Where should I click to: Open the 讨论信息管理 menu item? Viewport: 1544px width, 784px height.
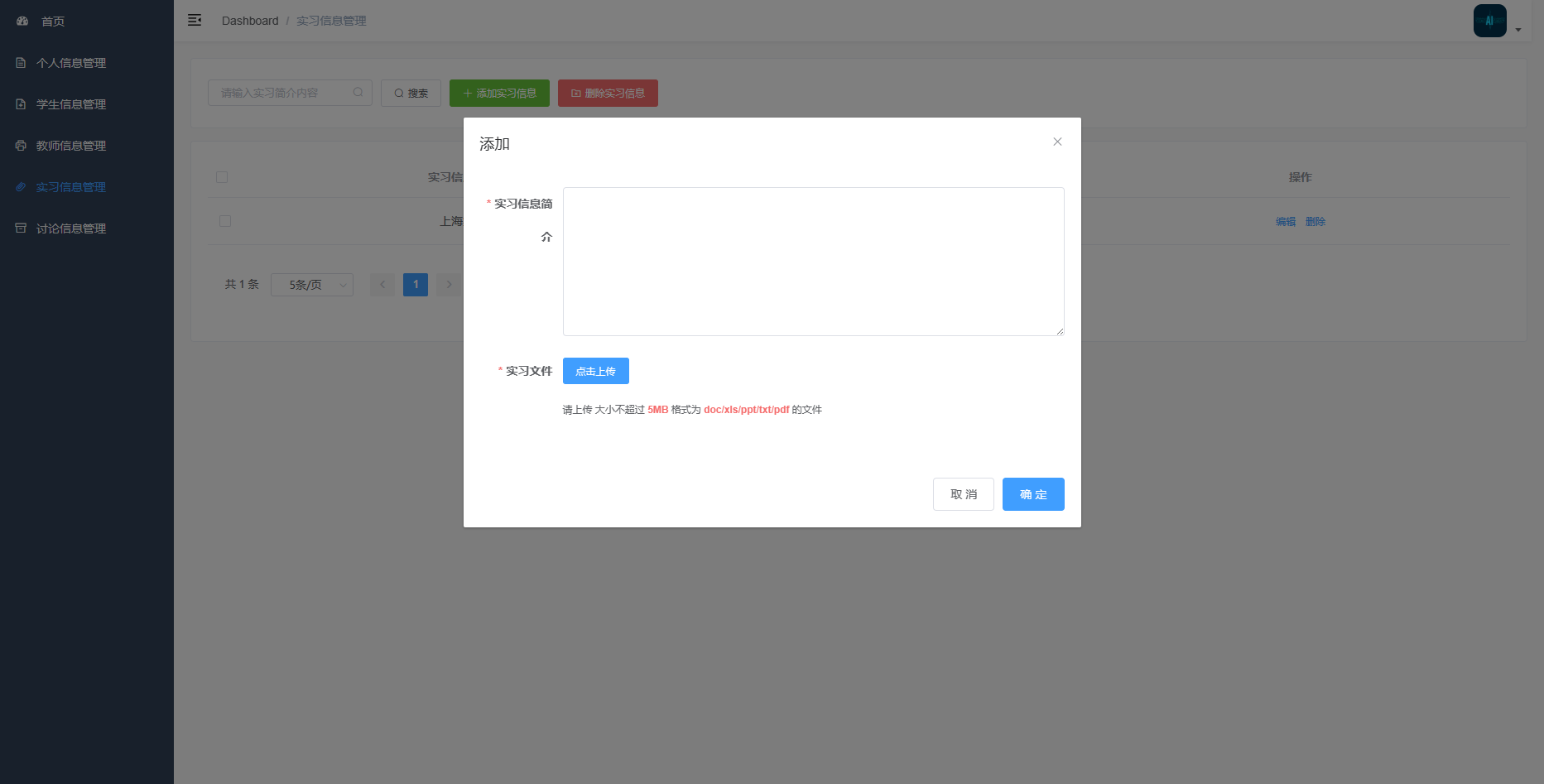tap(71, 228)
